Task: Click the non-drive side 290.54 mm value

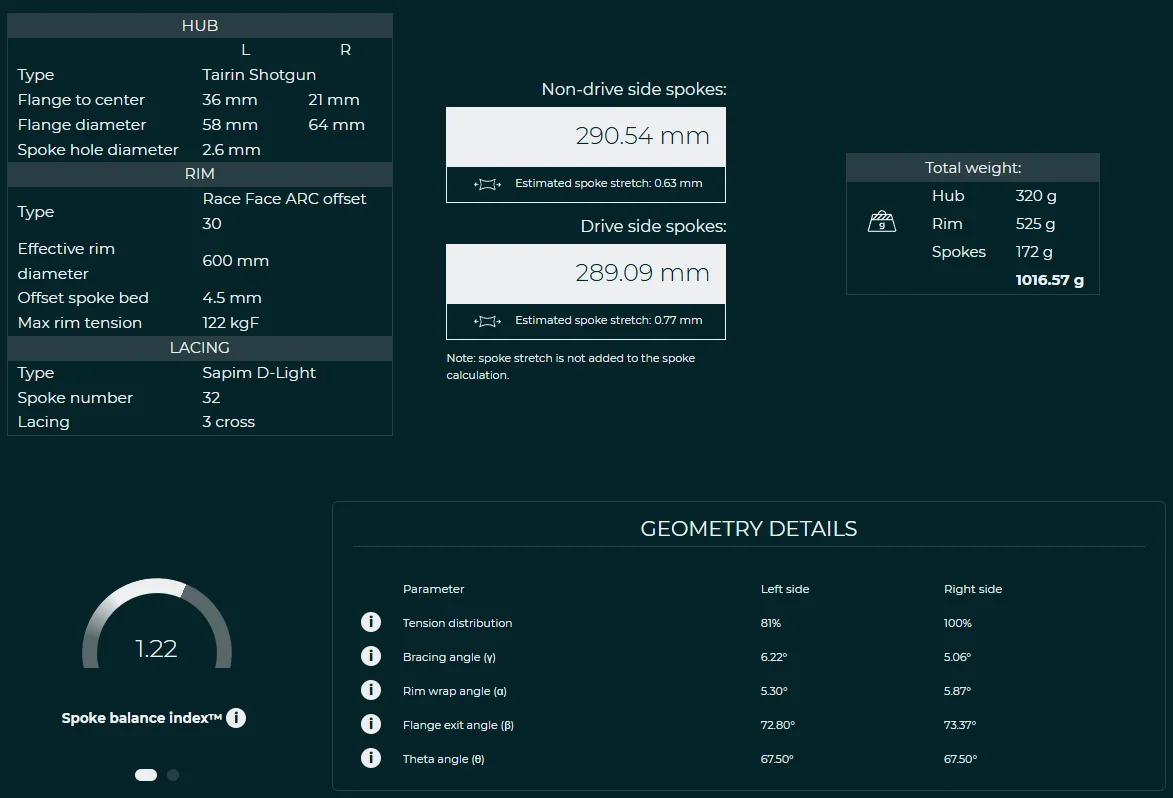Action: click(642, 137)
